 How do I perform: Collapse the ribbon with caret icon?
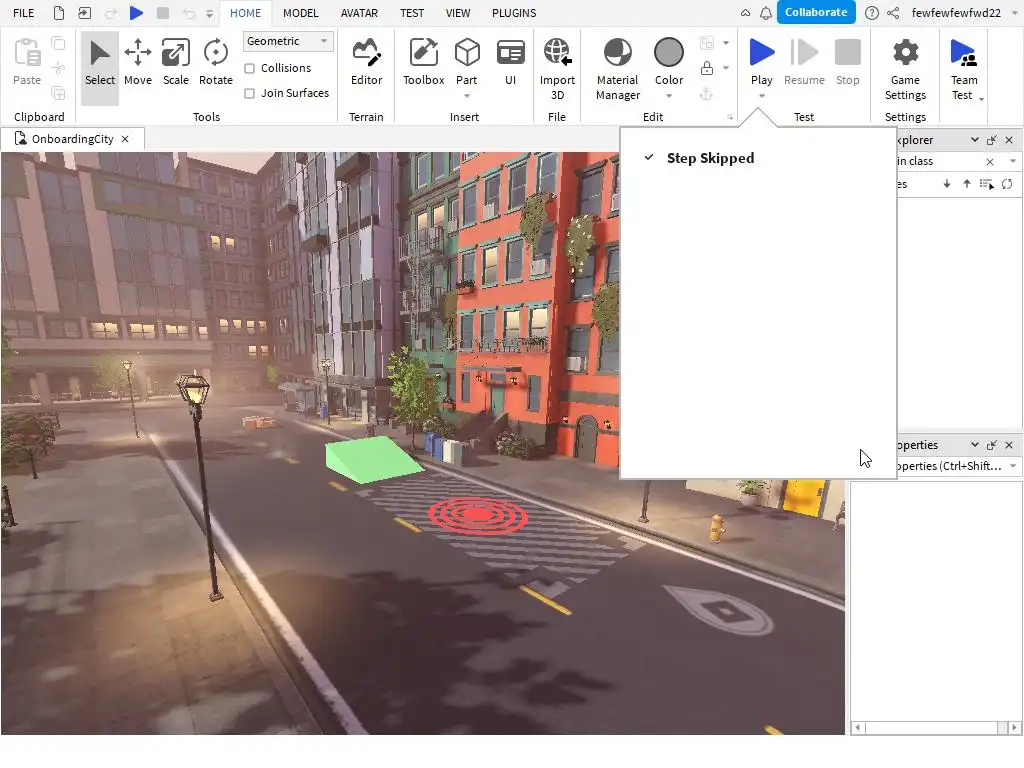click(745, 13)
